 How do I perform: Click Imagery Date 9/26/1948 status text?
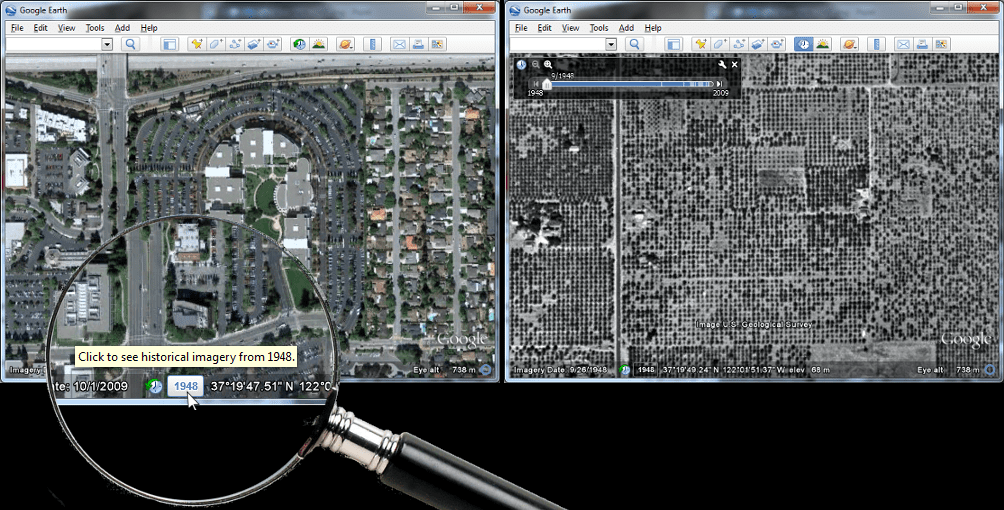click(x=560, y=370)
